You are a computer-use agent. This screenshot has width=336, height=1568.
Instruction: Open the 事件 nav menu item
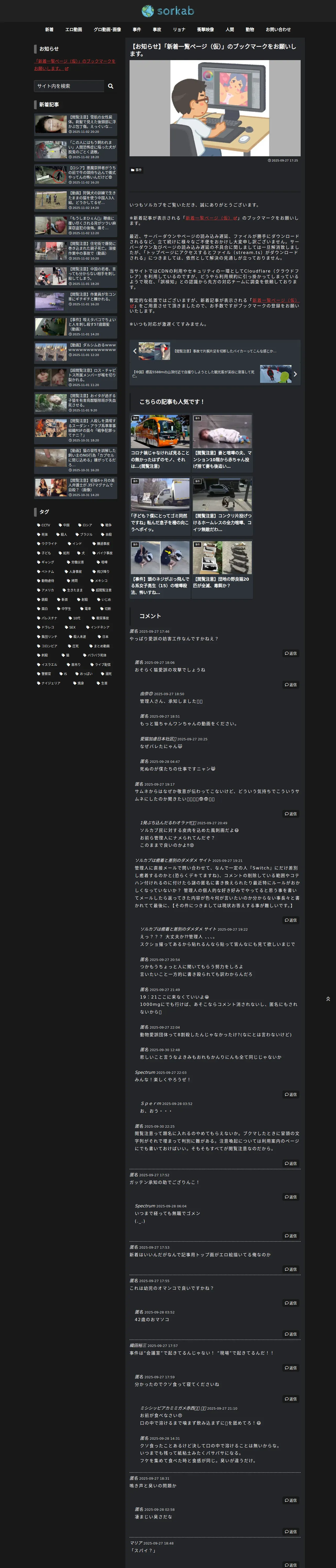(x=137, y=29)
